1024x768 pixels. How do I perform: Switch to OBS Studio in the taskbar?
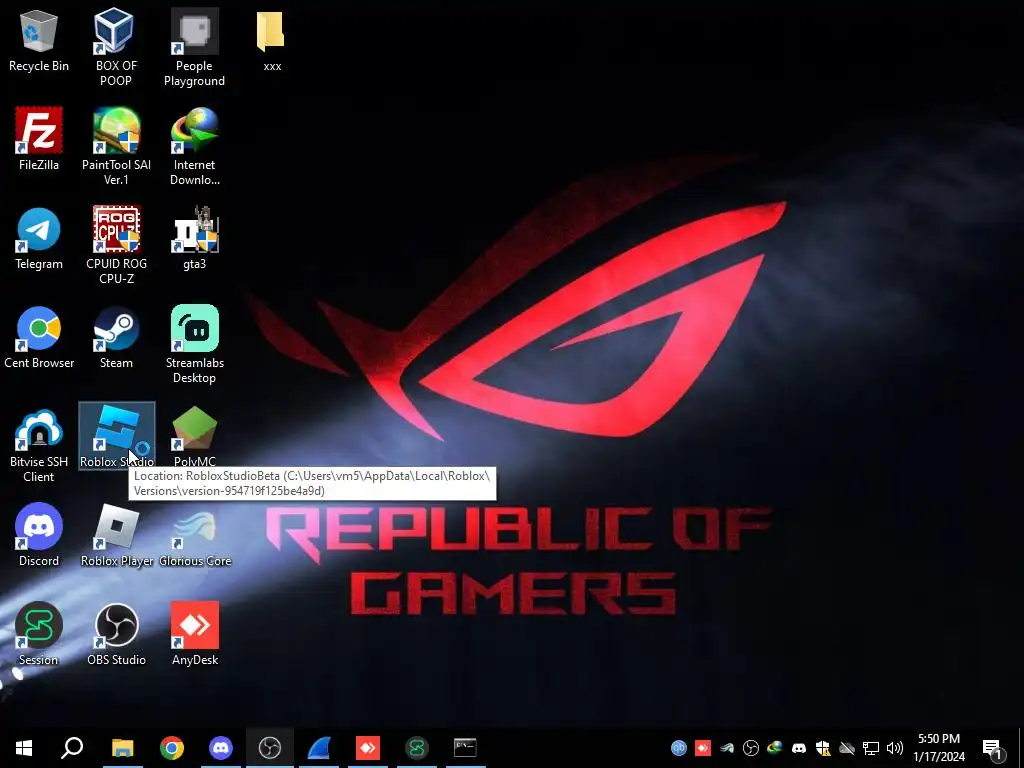point(270,748)
